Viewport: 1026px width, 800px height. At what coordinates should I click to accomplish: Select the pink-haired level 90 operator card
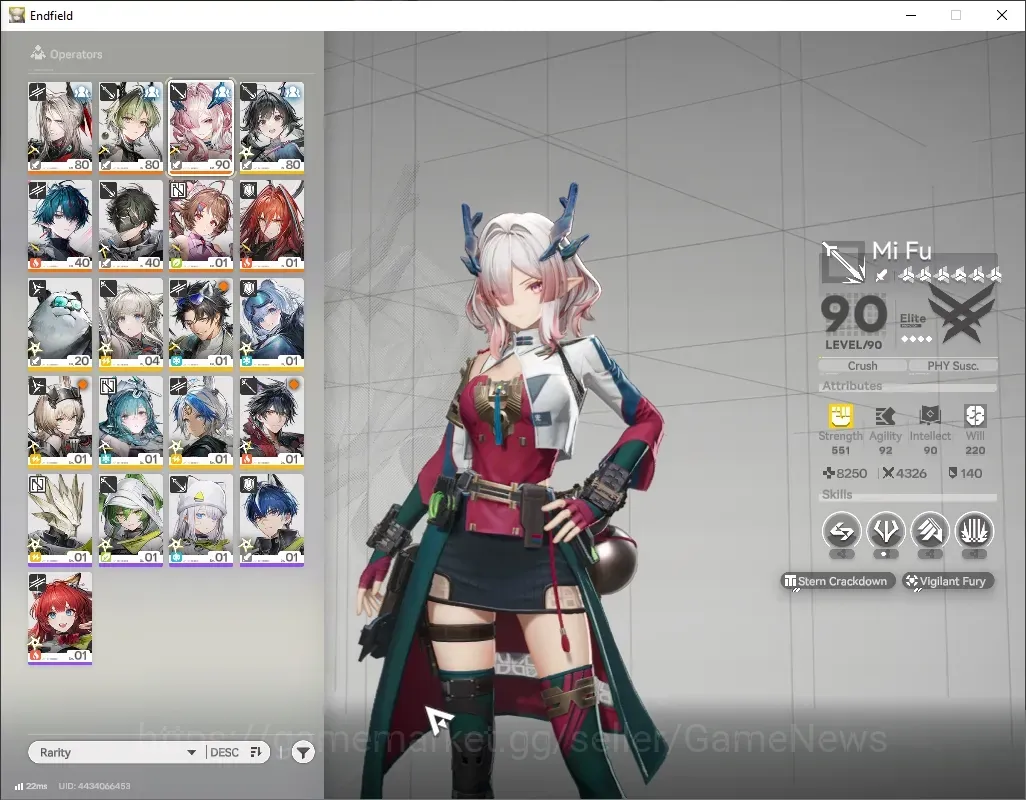click(201, 128)
